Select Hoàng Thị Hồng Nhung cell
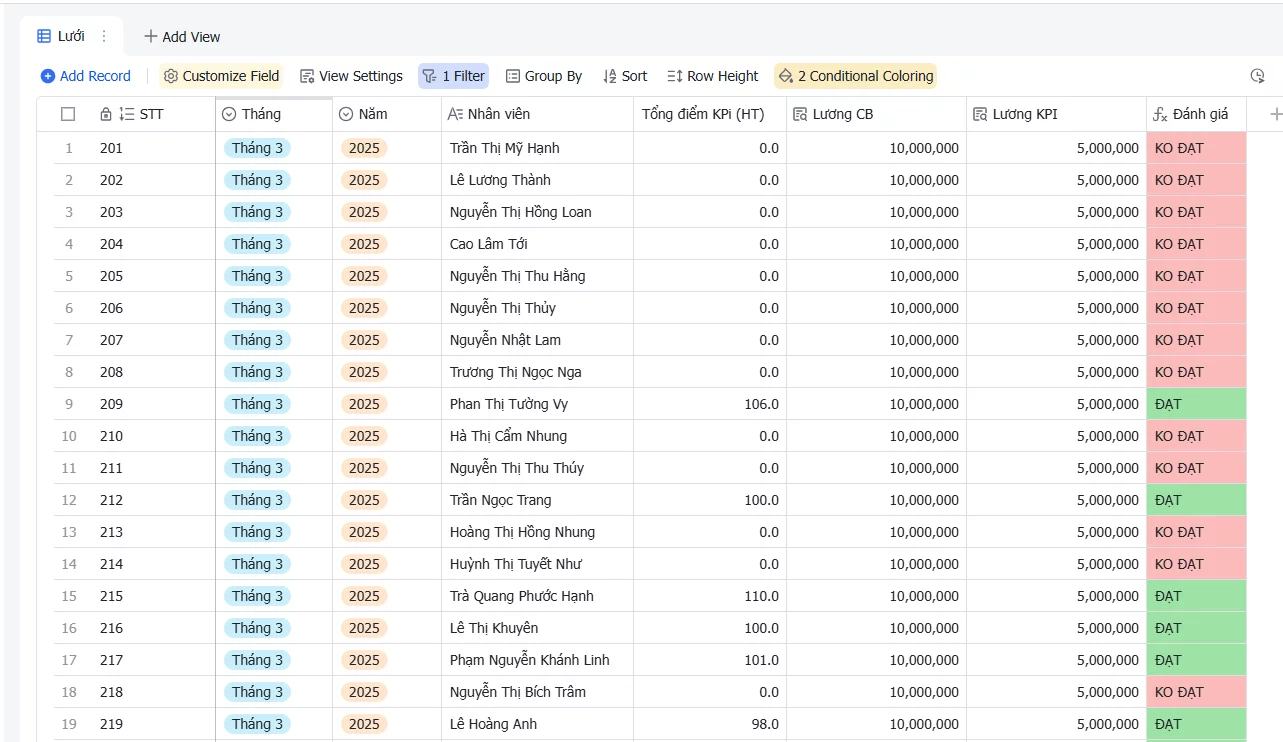1283x742 pixels. coord(537,532)
